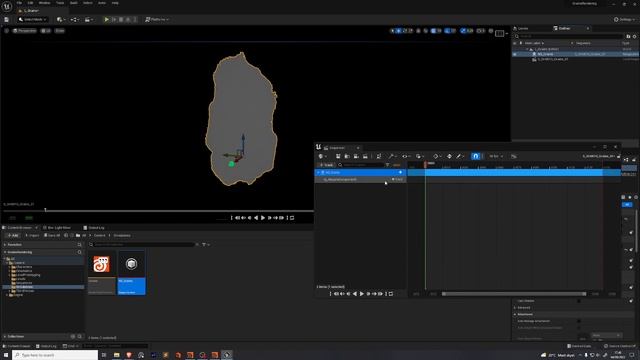
Task: Click the Sequencer playhead marker
Action: (425, 164)
